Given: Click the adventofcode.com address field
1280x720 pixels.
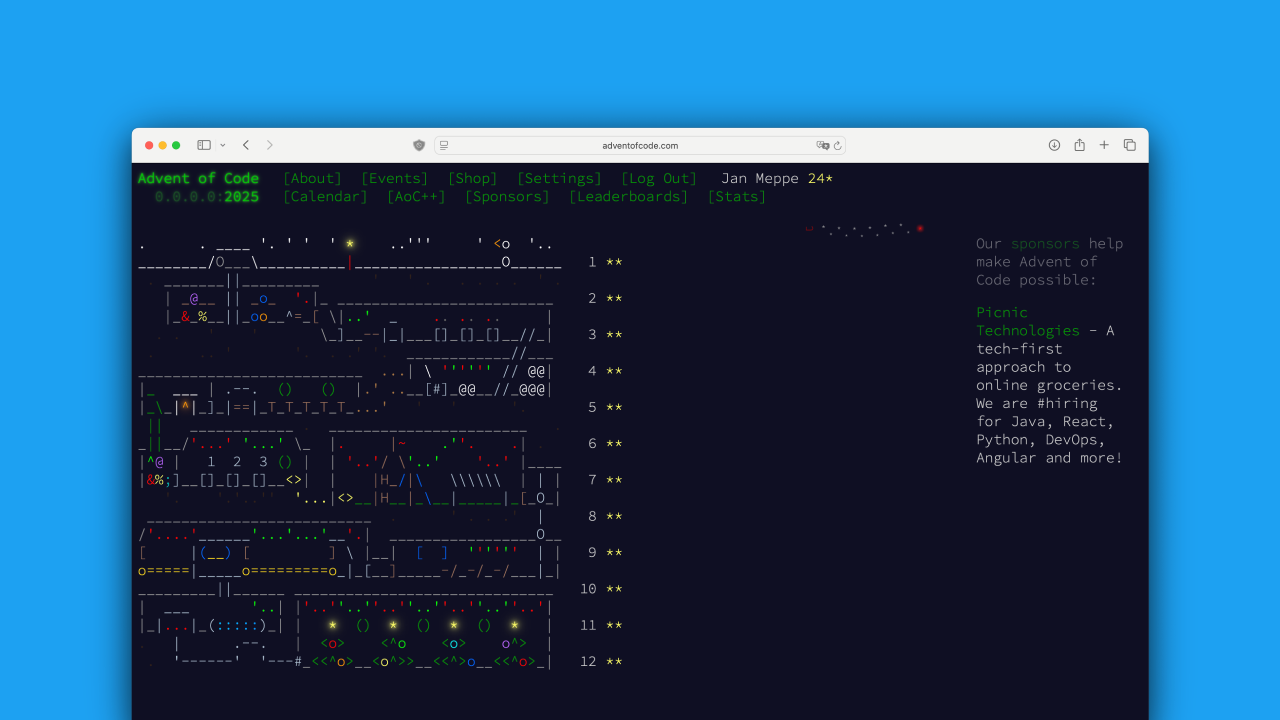Looking at the screenshot, I should click(x=640, y=145).
